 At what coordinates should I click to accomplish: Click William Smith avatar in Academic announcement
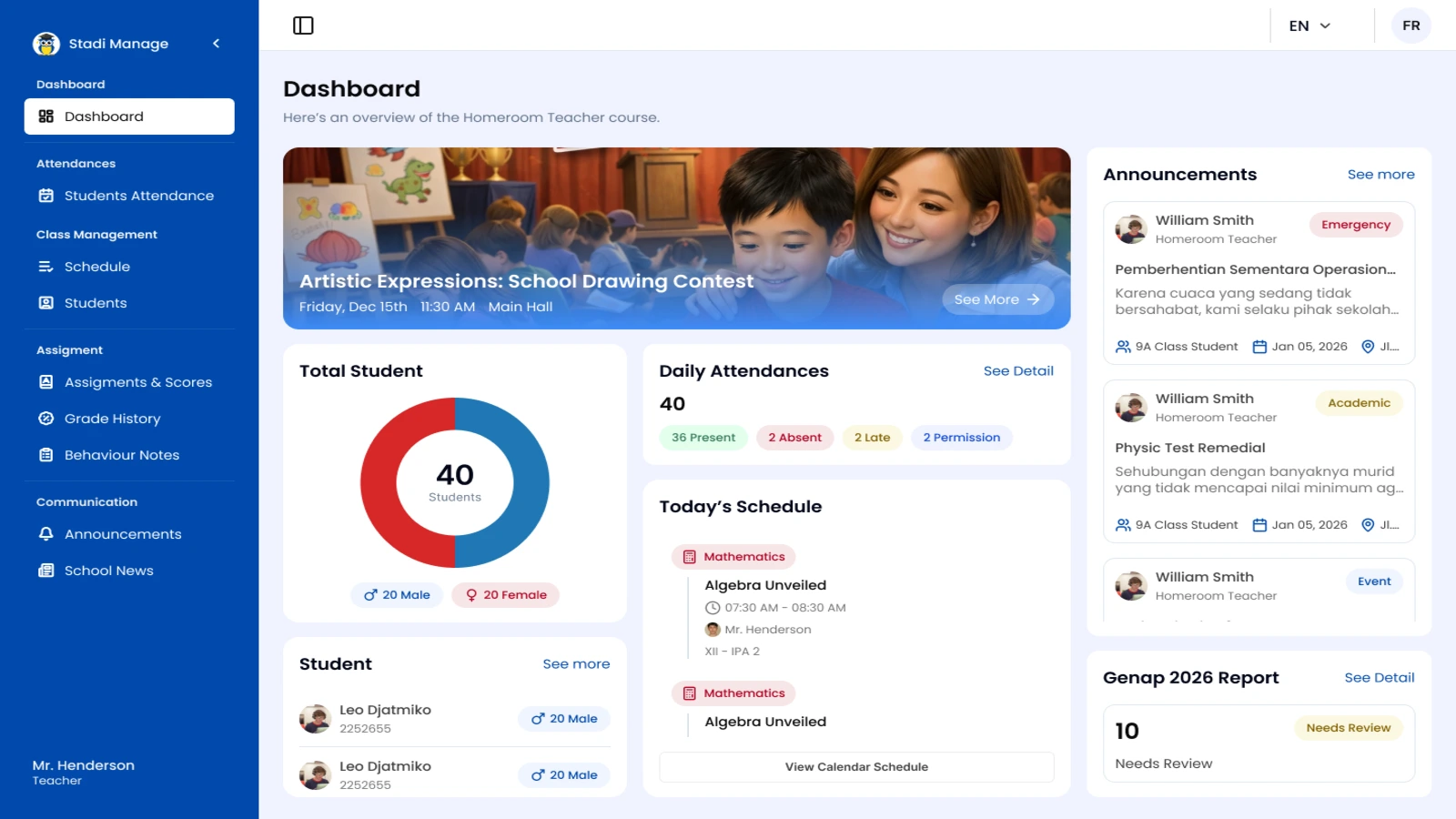coord(1131,408)
